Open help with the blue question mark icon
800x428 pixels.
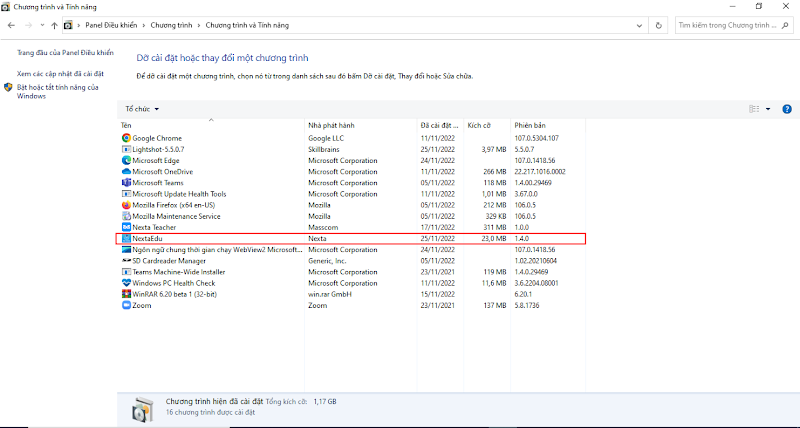(x=786, y=108)
